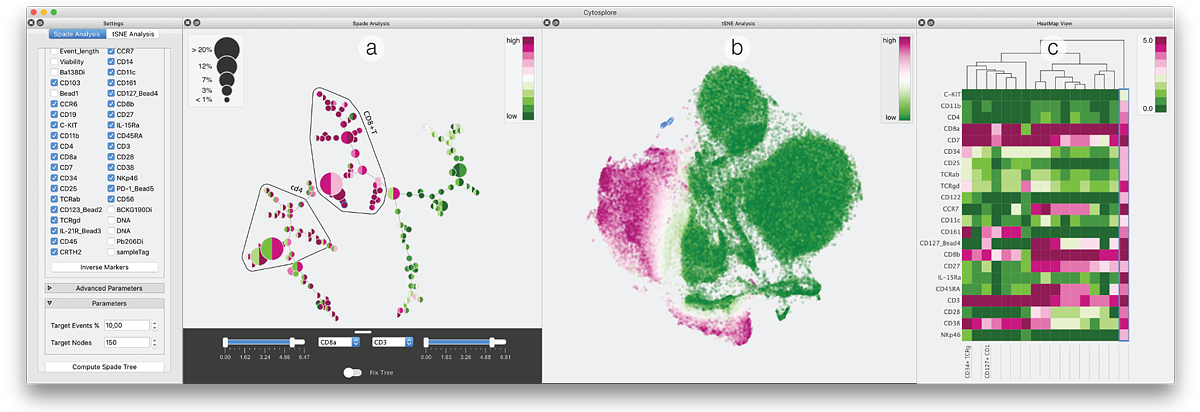The height and width of the screenshot is (412, 1200).
Task: Close the tSNE Analysis panel
Action: [x=548, y=22]
